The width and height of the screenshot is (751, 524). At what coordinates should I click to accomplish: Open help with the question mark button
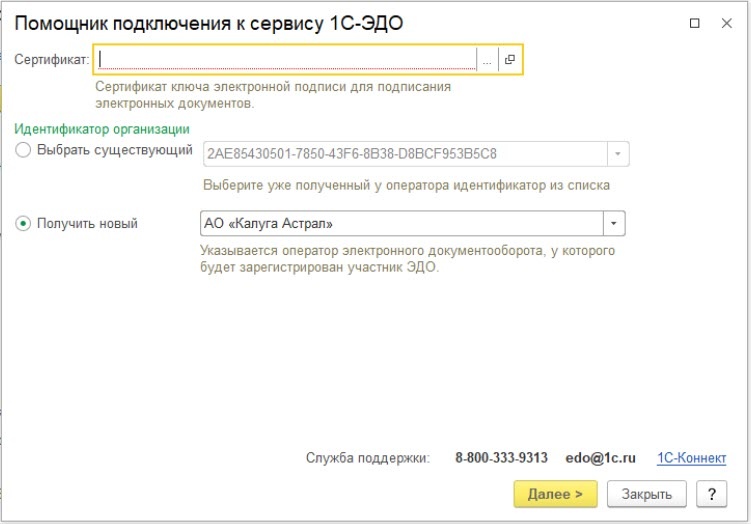(711, 493)
